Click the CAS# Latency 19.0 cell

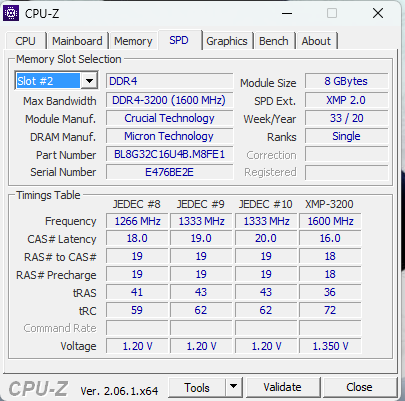(201, 238)
